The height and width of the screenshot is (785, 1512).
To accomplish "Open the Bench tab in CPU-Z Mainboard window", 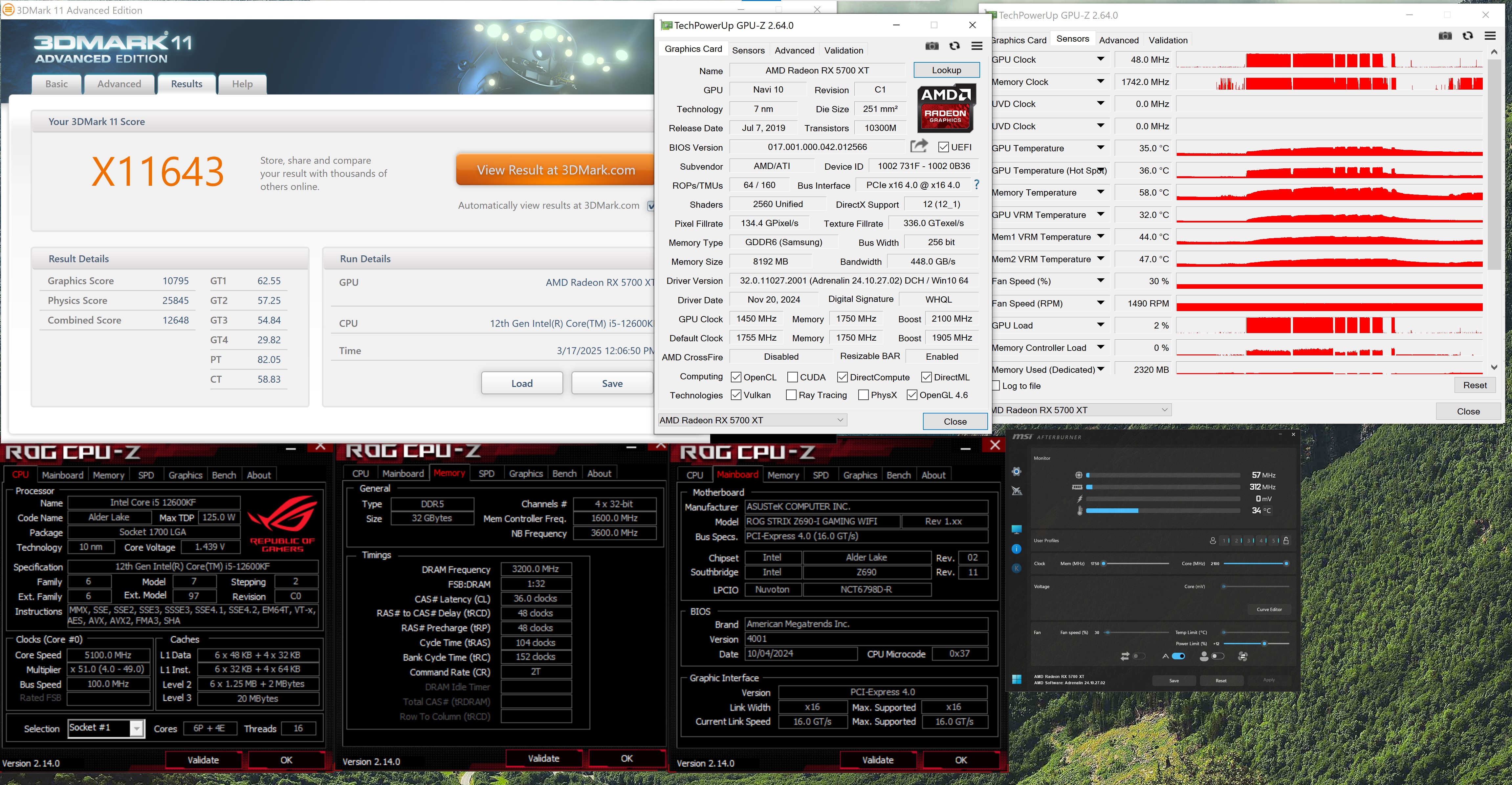I will (898, 475).
